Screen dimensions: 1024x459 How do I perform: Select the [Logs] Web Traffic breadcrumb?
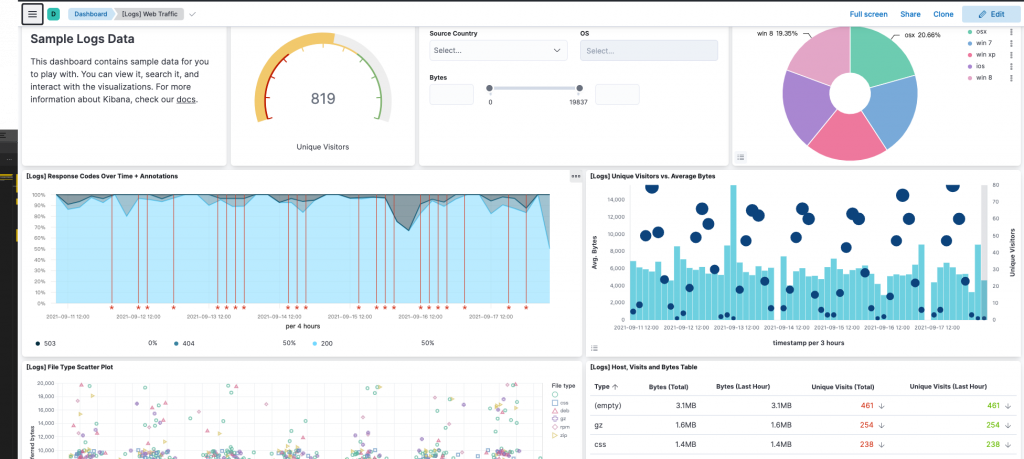pyautogui.click(x=152, y=14)
